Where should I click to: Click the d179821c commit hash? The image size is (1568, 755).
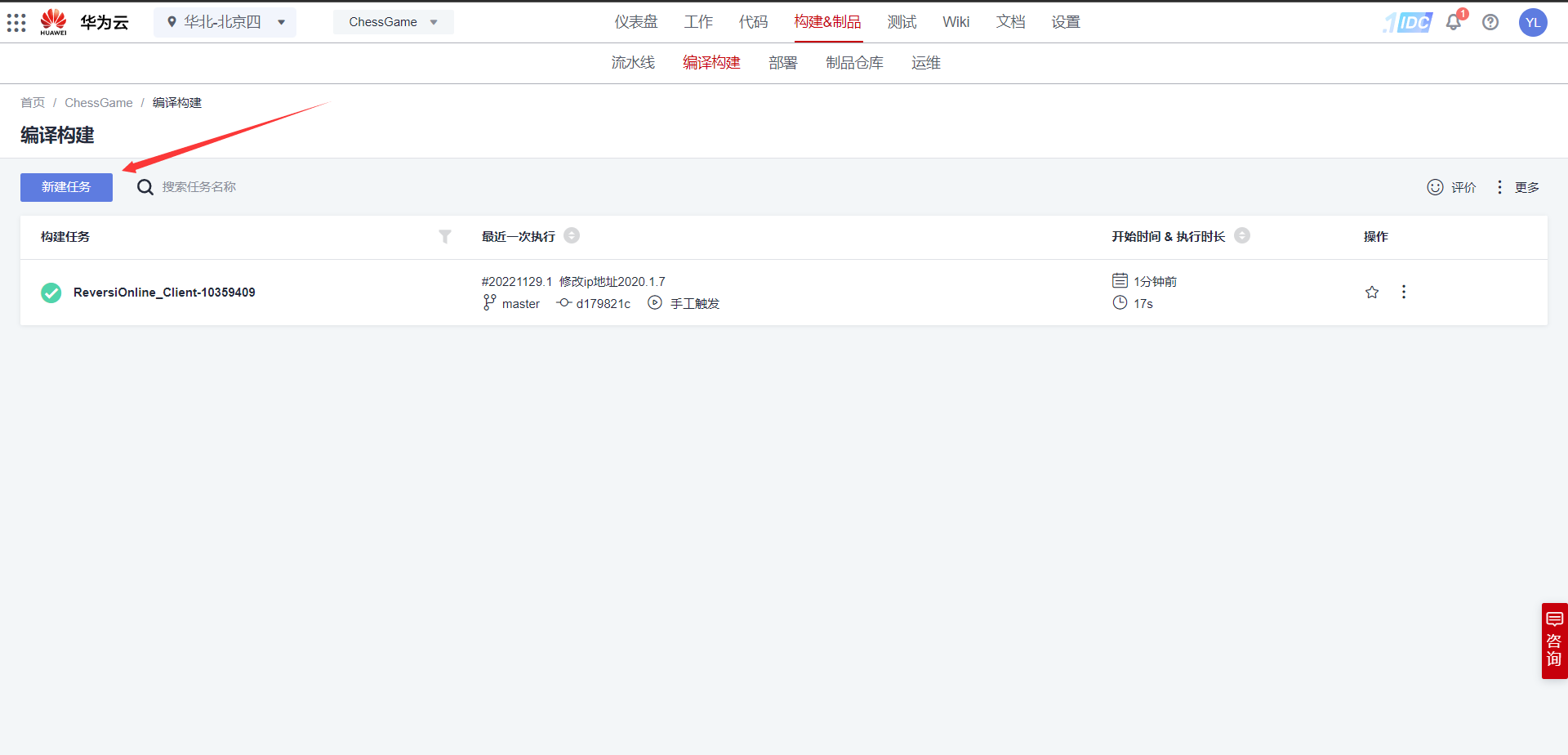pyautogui.click(x=604, y=303)
